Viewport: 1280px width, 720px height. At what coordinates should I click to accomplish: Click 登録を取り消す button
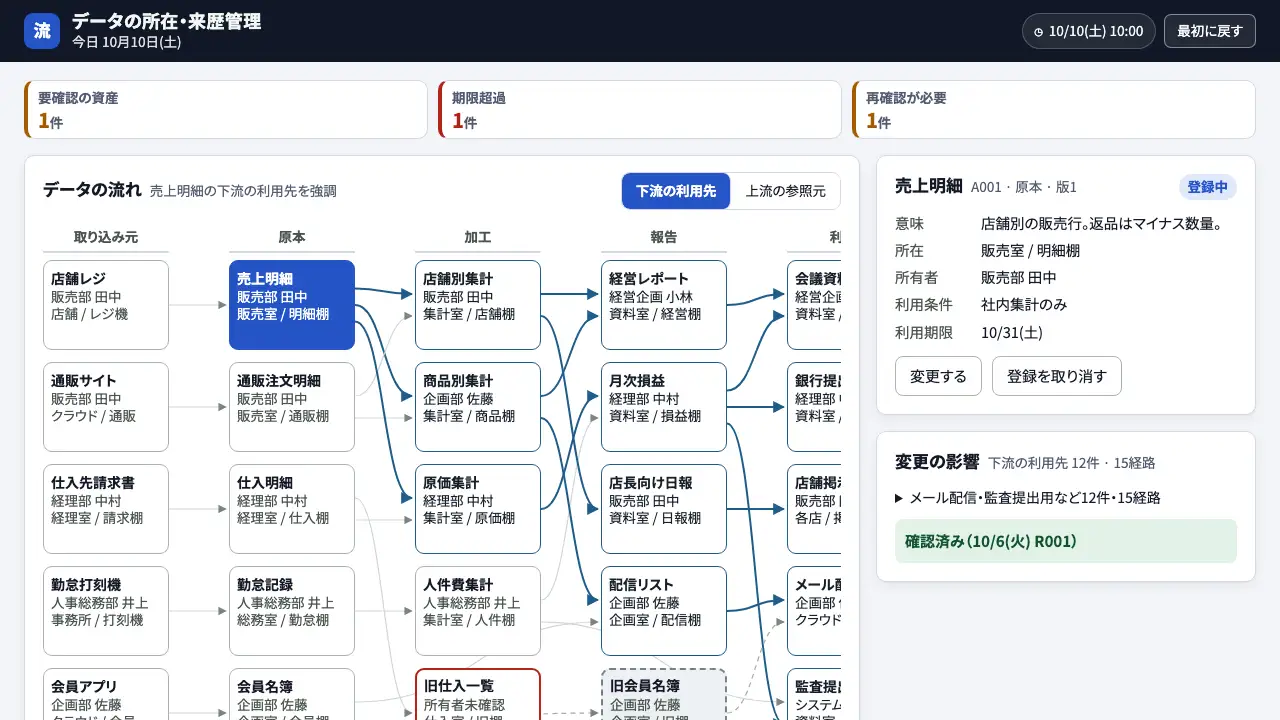point(1057,376)
